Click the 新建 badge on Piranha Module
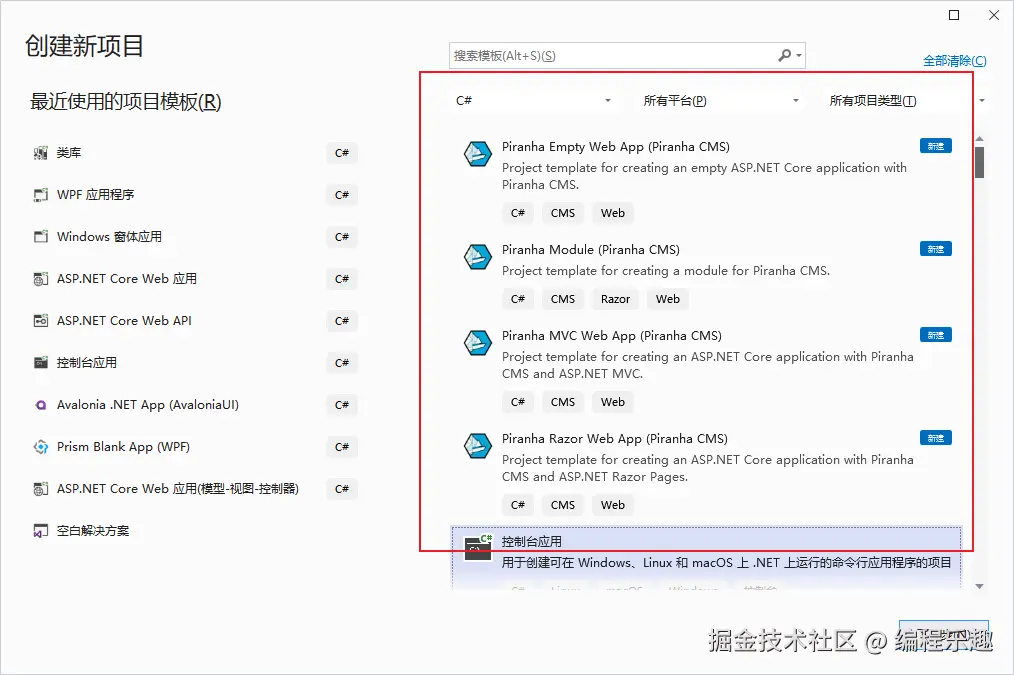1014x675 pixels. point(936,249)
